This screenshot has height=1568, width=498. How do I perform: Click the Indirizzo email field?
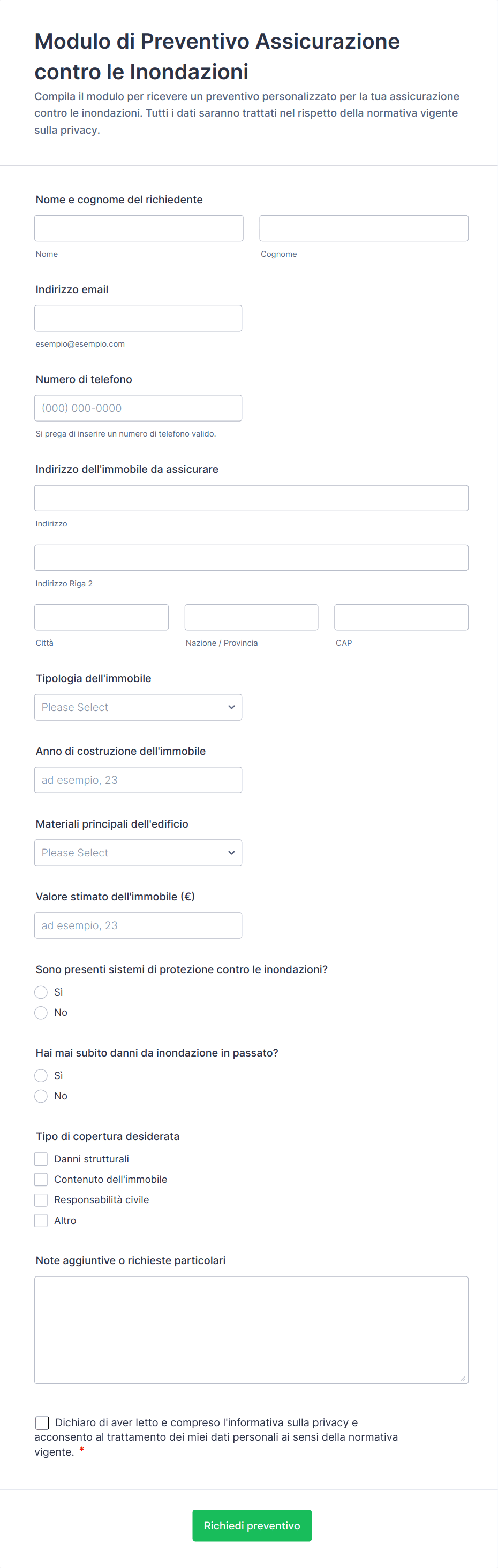coord(138,318)
